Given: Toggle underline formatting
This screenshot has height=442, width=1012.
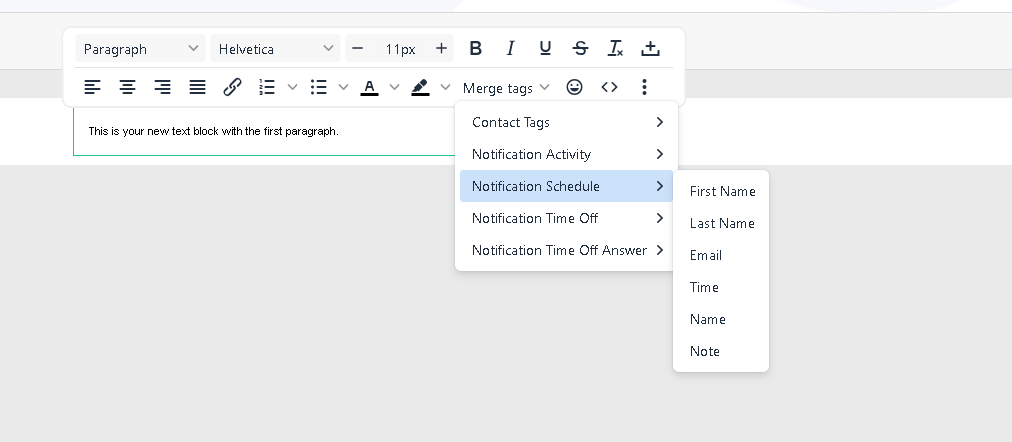Looking at the screenshot, I should click(545, 48).
